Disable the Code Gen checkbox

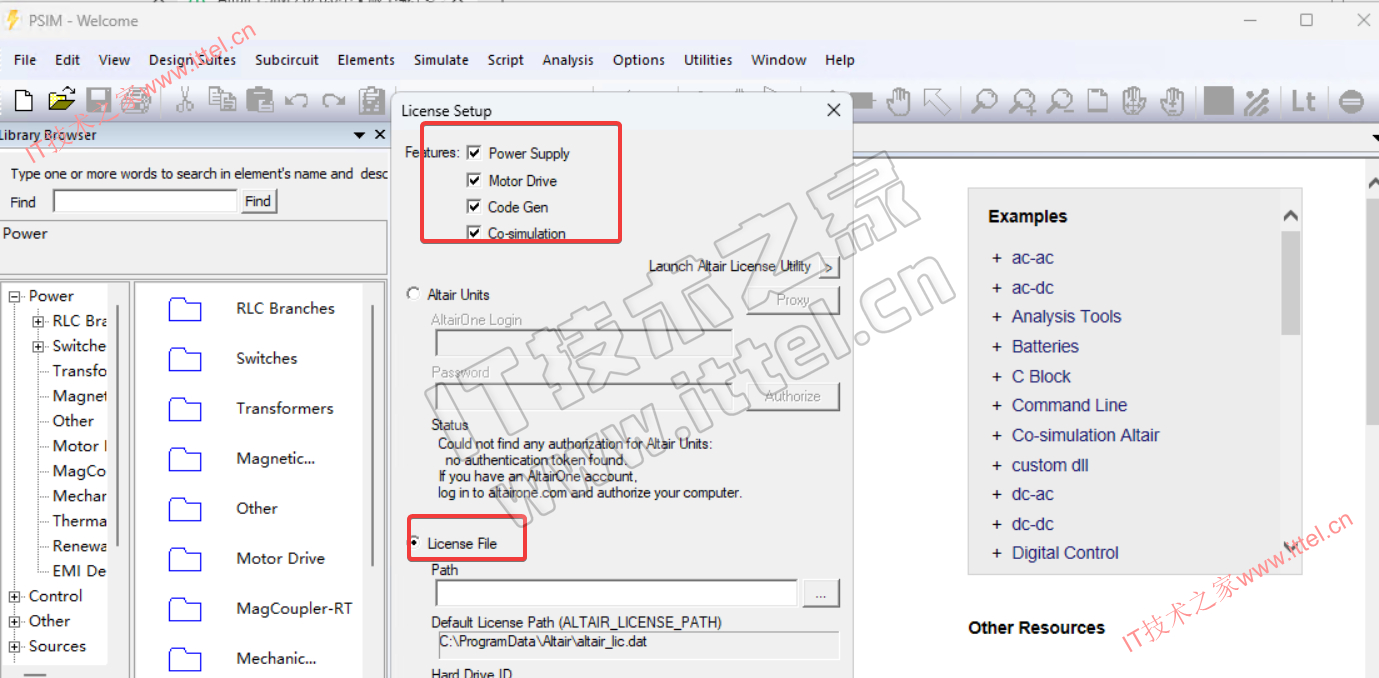[474, 207]
